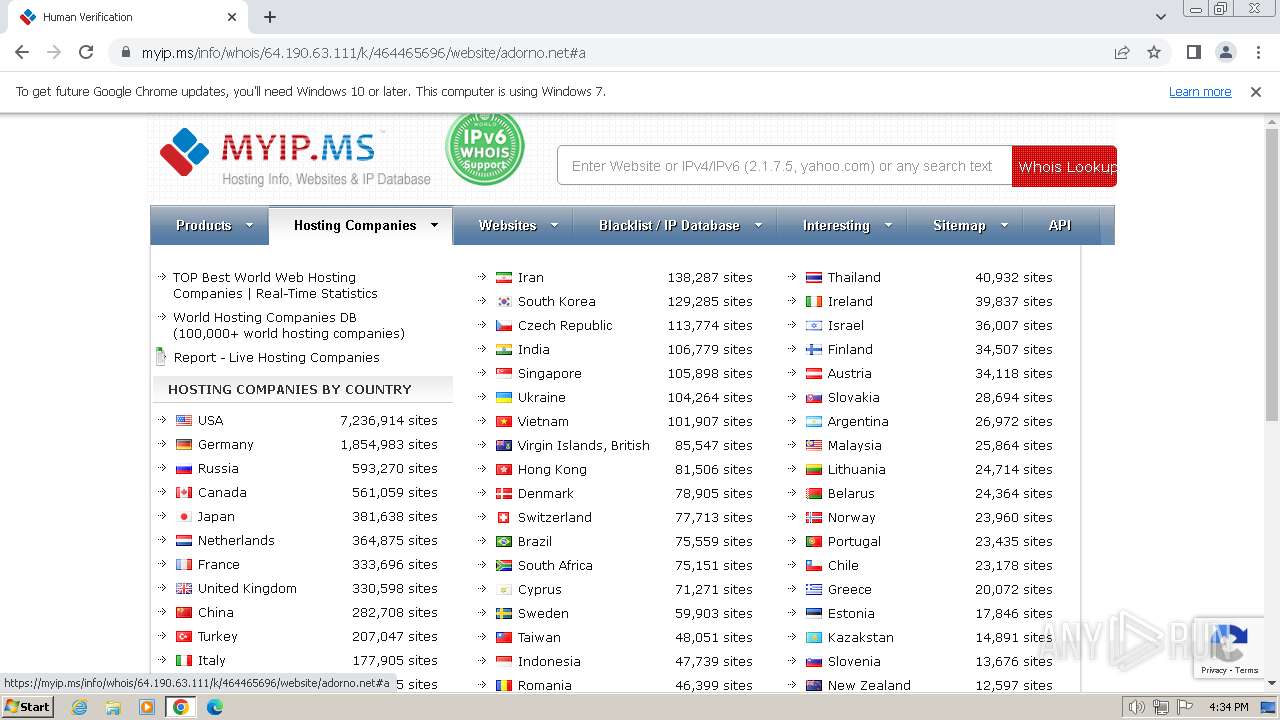Click Finland's 34,507 sites count
The image size is (1280, 720).
pos(1014,350)
